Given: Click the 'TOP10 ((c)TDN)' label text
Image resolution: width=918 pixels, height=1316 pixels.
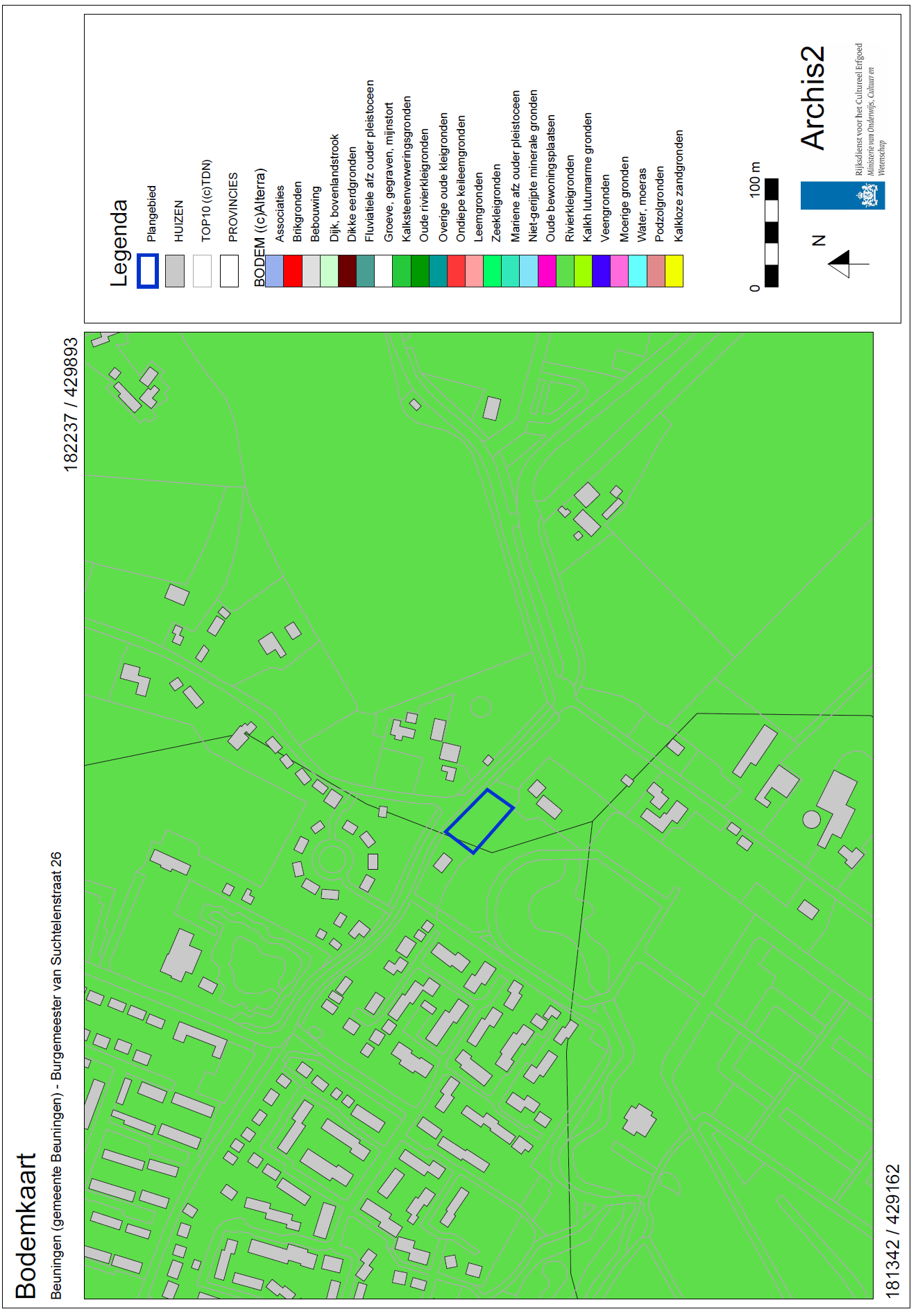Looking at the screenshot, I should (206, 201).
